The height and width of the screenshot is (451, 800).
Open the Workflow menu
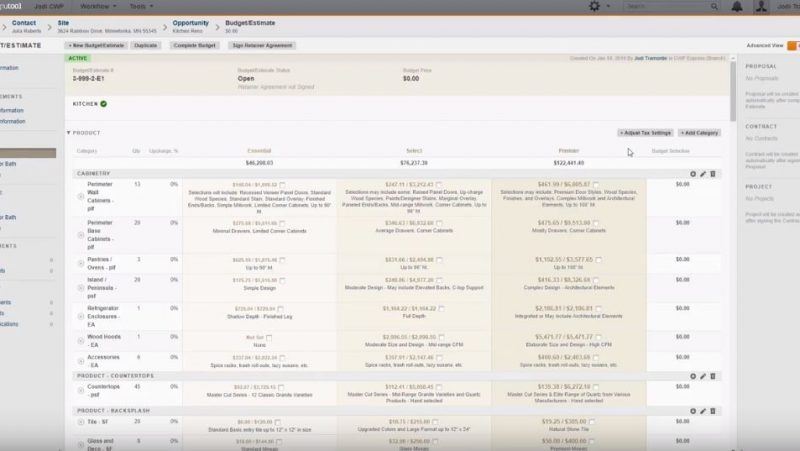pos(98,6)
